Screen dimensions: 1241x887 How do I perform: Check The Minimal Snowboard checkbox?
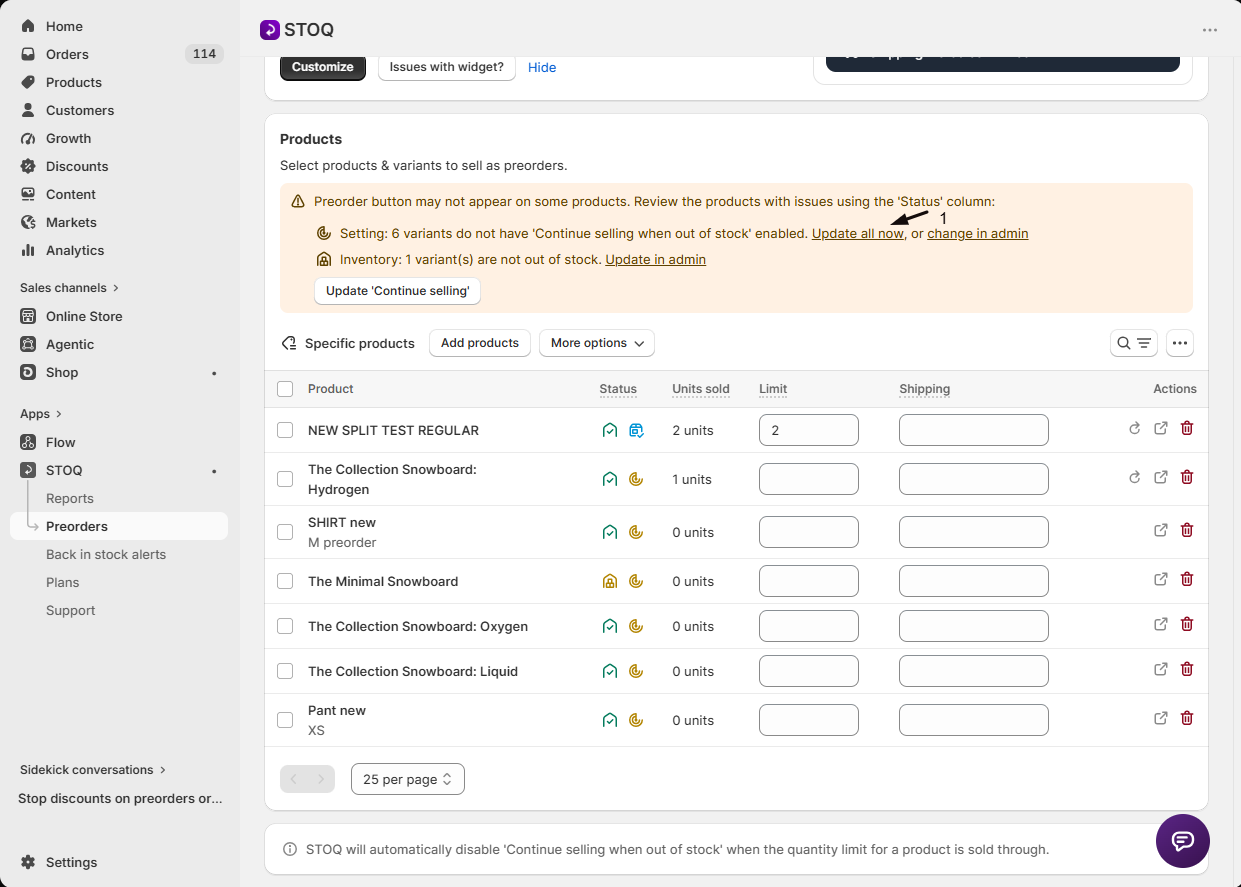pyautogui.click(x=285, y=581)
